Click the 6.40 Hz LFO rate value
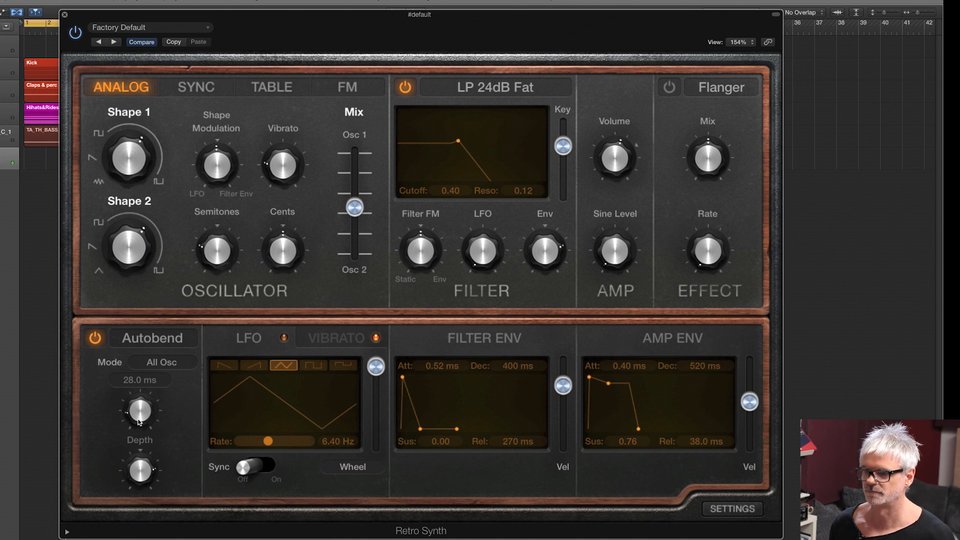The height and width of the screenshot is (540, 960). click(x=338, y=441)
